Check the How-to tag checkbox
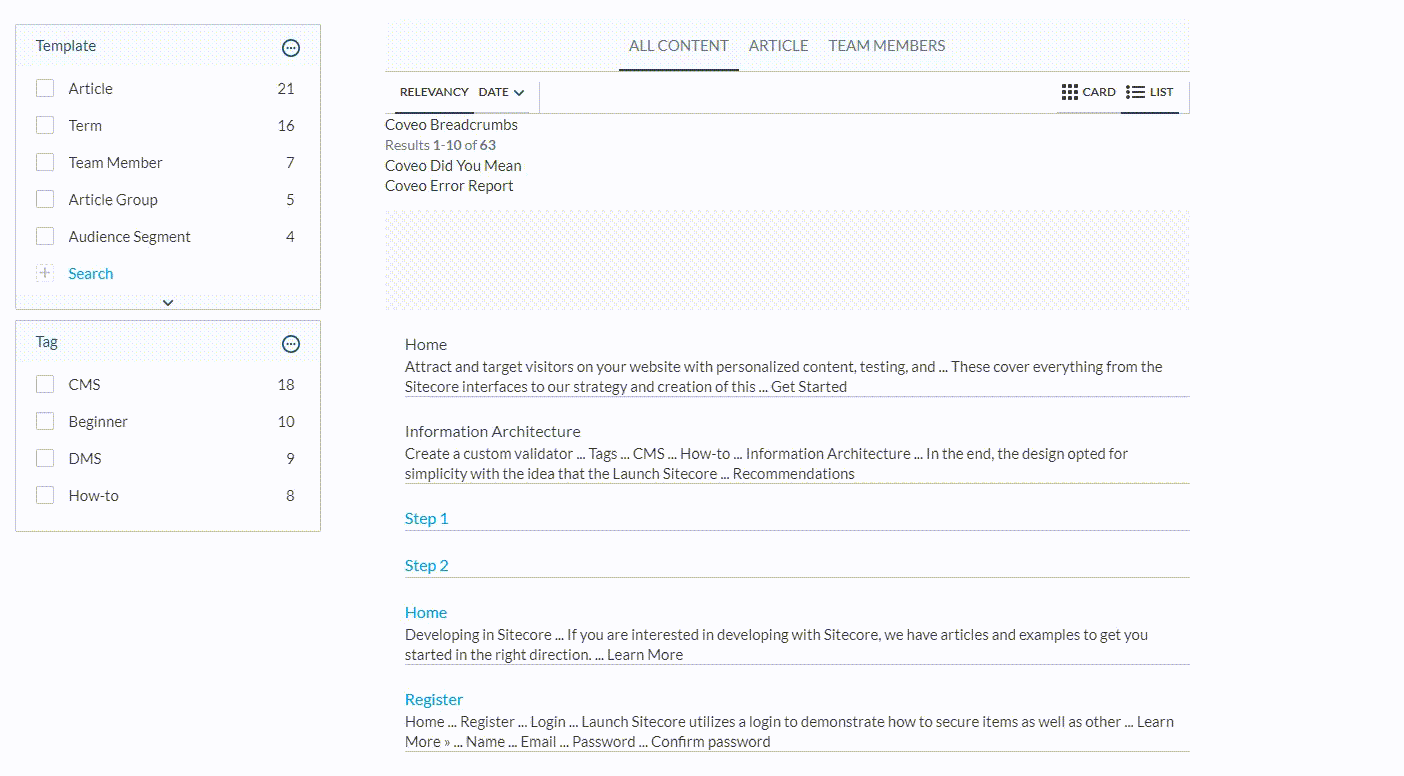The width and height of the screenshot is (1404, 776). tap(45, 496)
